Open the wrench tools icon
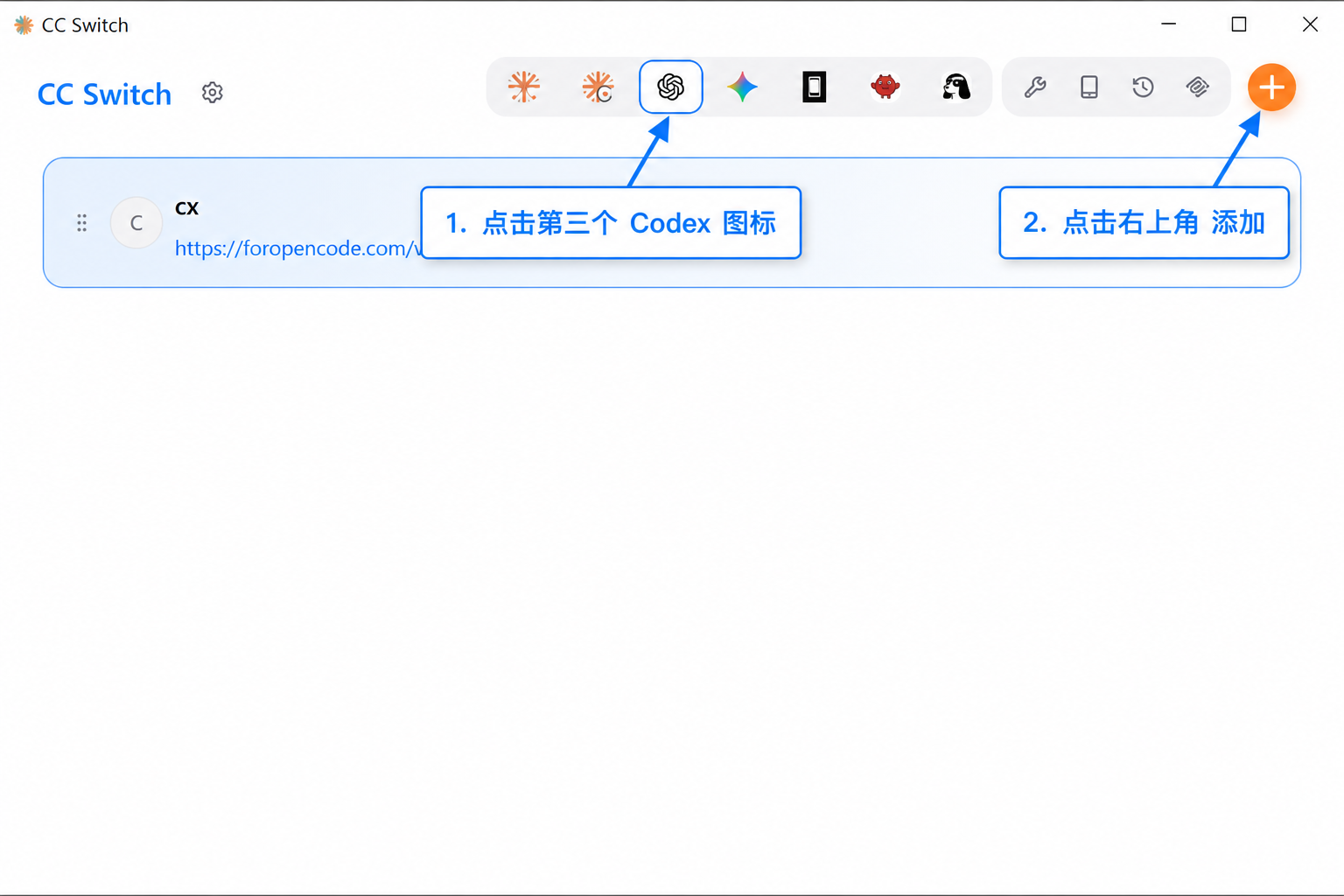The image size is (1344, 896). [1035, 87]
